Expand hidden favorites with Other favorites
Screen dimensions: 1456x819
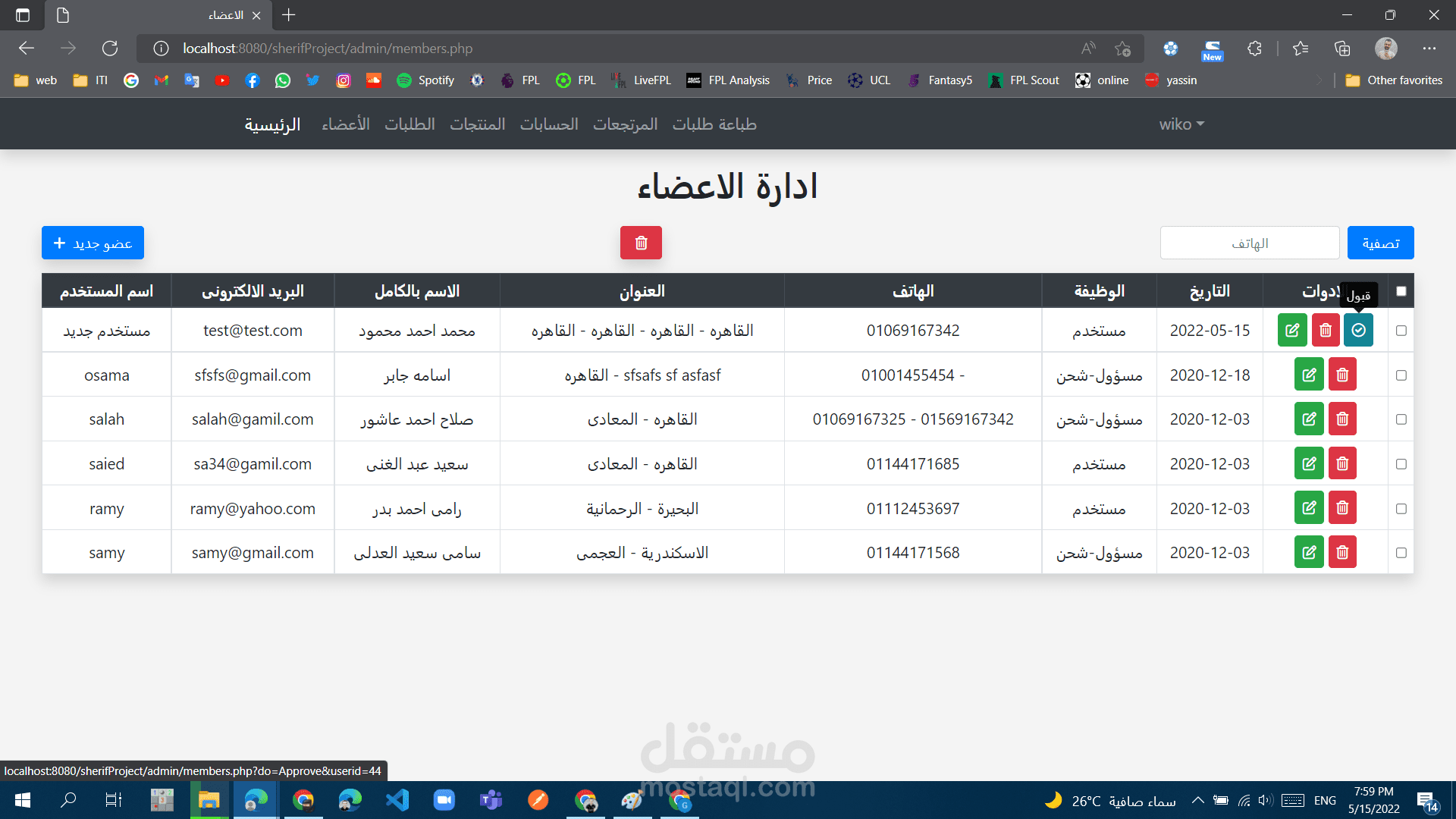[x=1394, y=80]
